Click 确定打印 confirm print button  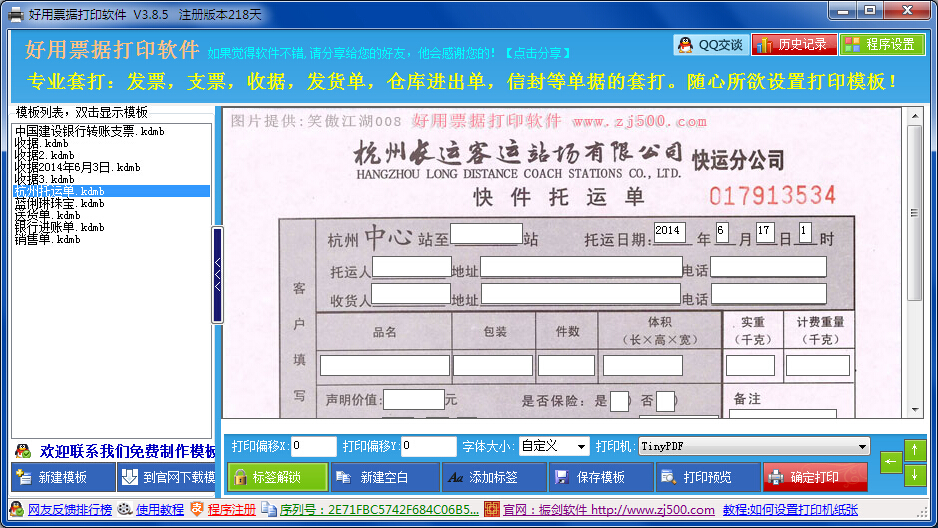pos(815,477)
